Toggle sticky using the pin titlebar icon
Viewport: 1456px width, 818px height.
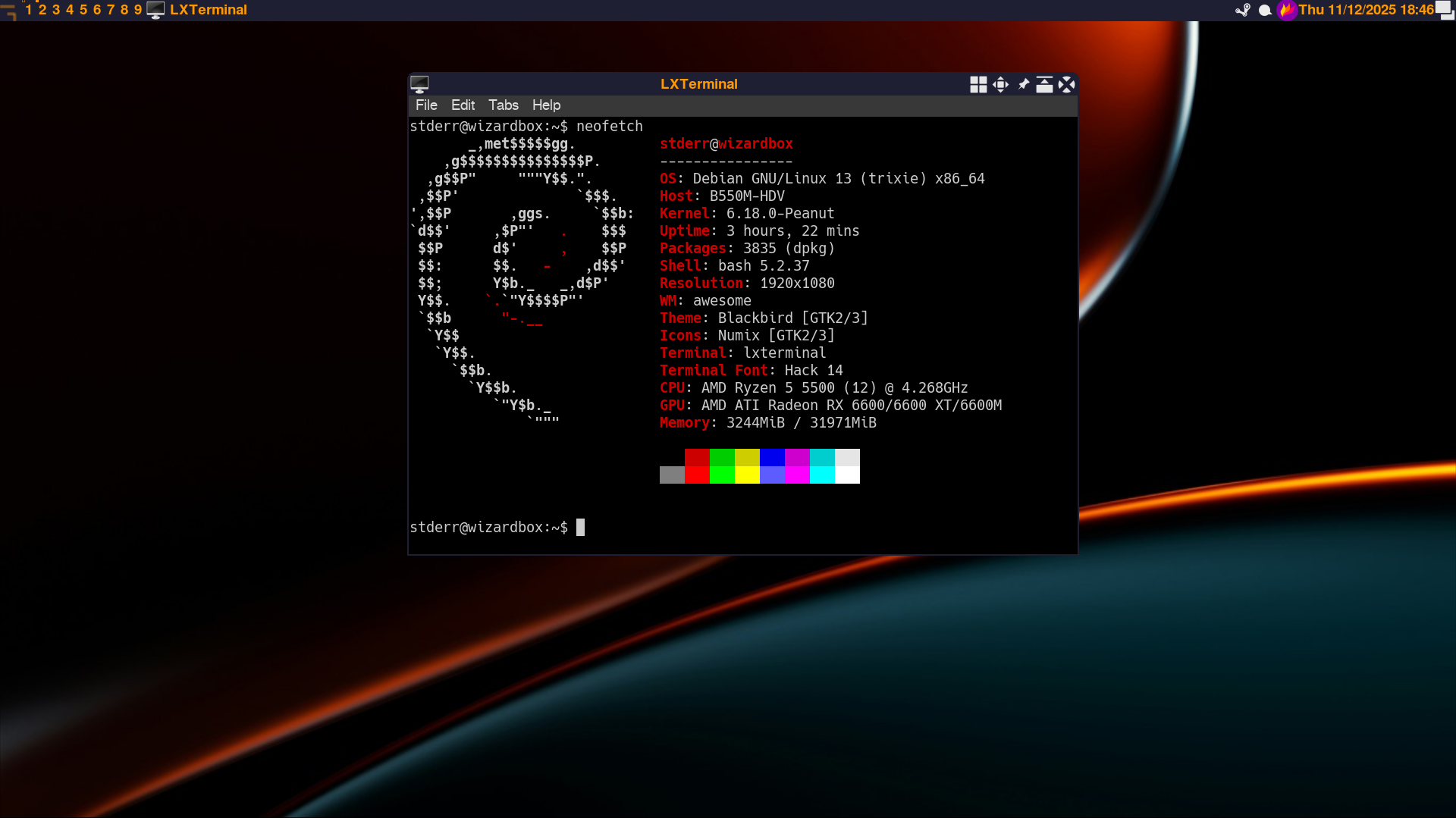[1023, 84]
